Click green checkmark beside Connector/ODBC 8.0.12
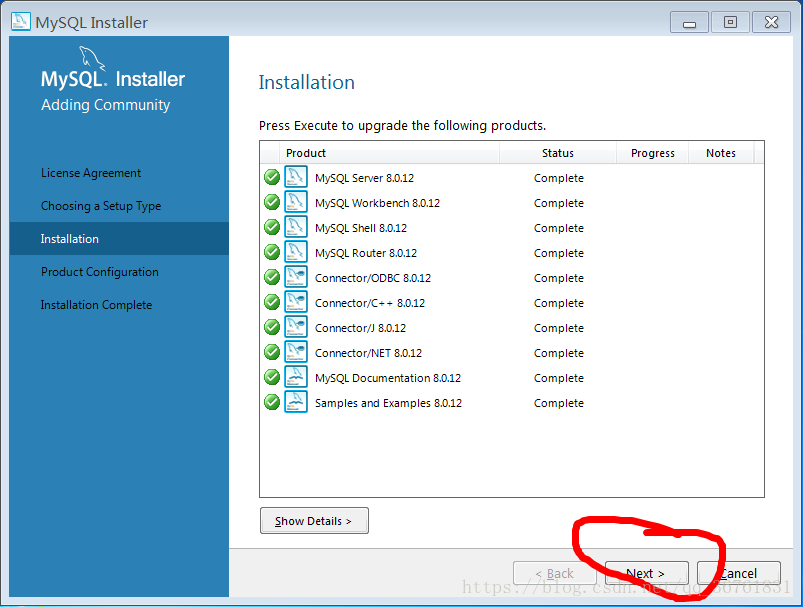Screen dimensions: 803x607 pos(272,277)
